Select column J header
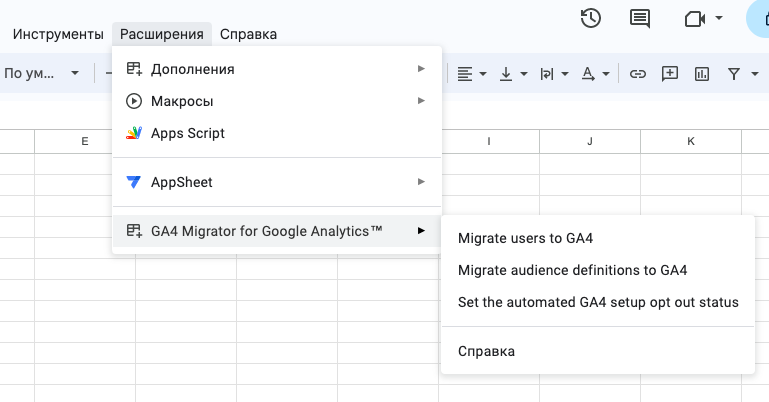The width and height of the screenshot is (769, 402). pos(590,142)
